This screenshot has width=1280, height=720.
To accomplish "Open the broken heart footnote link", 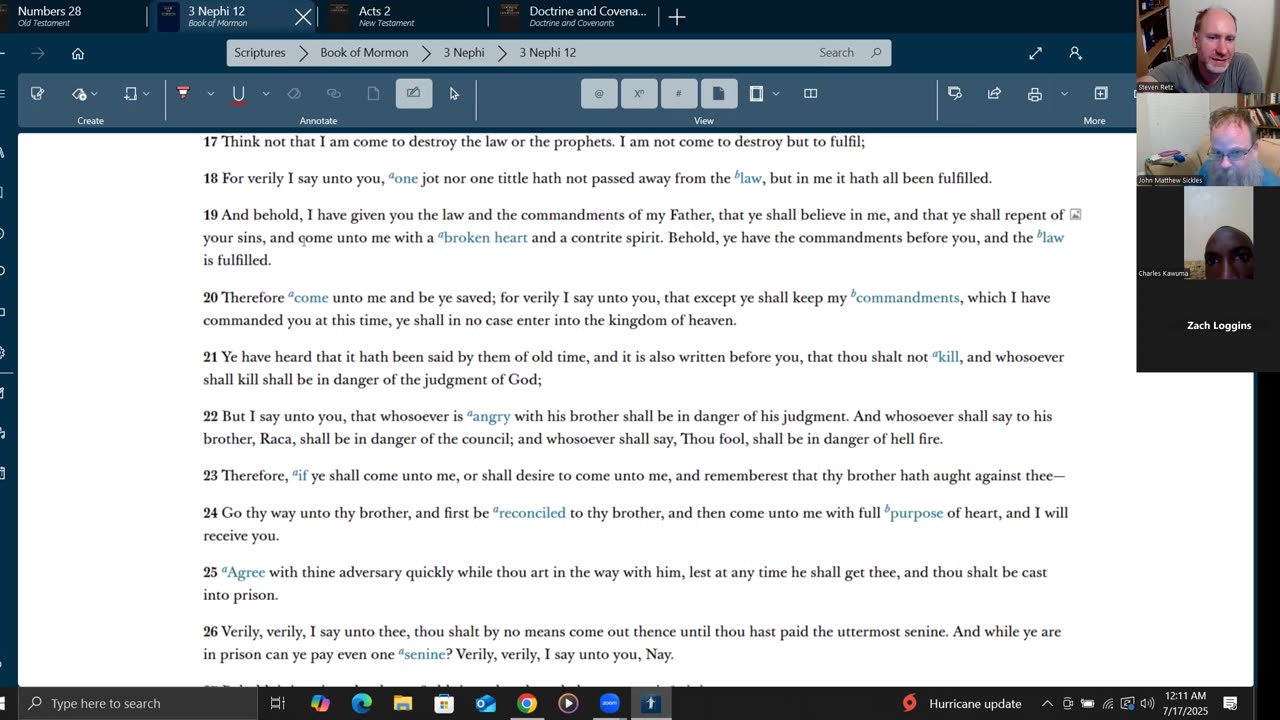I will coord(485,238).
